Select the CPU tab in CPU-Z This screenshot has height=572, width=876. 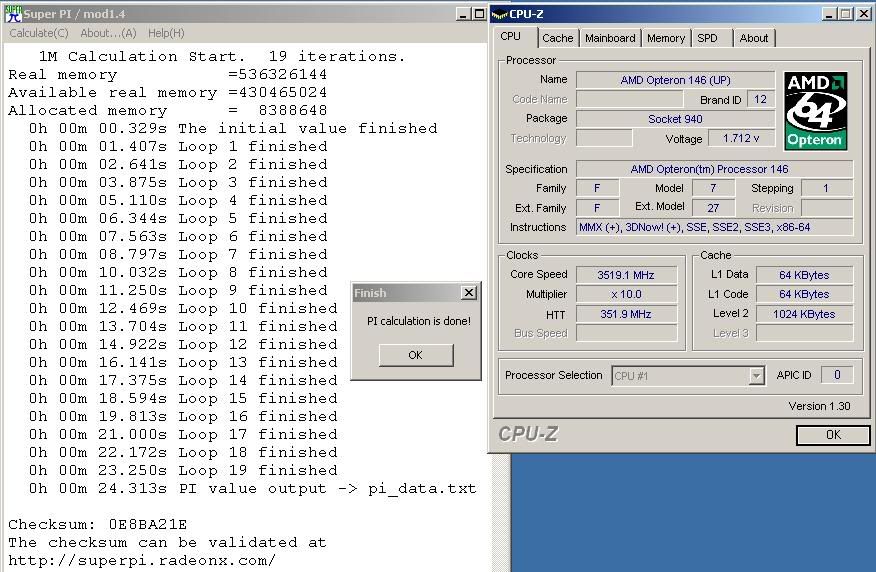tap(511, 36)
